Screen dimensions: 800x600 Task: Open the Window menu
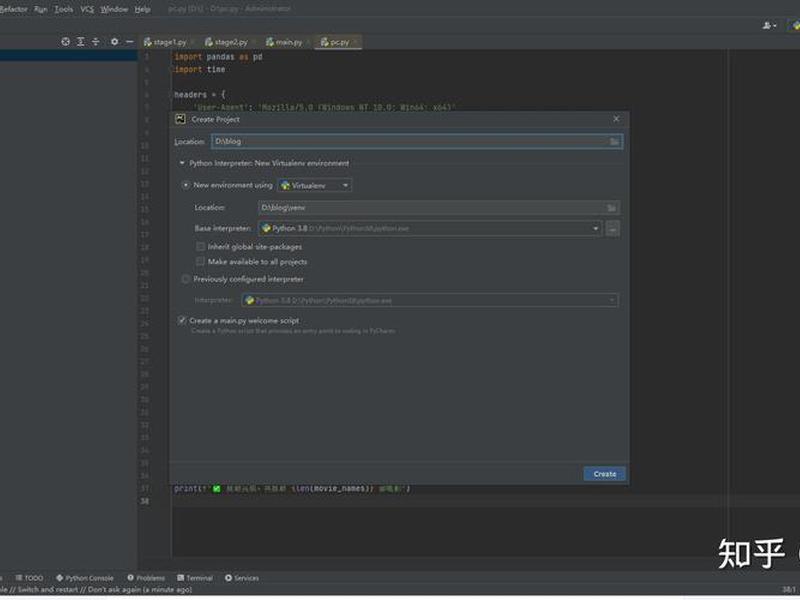pos(114,9)
